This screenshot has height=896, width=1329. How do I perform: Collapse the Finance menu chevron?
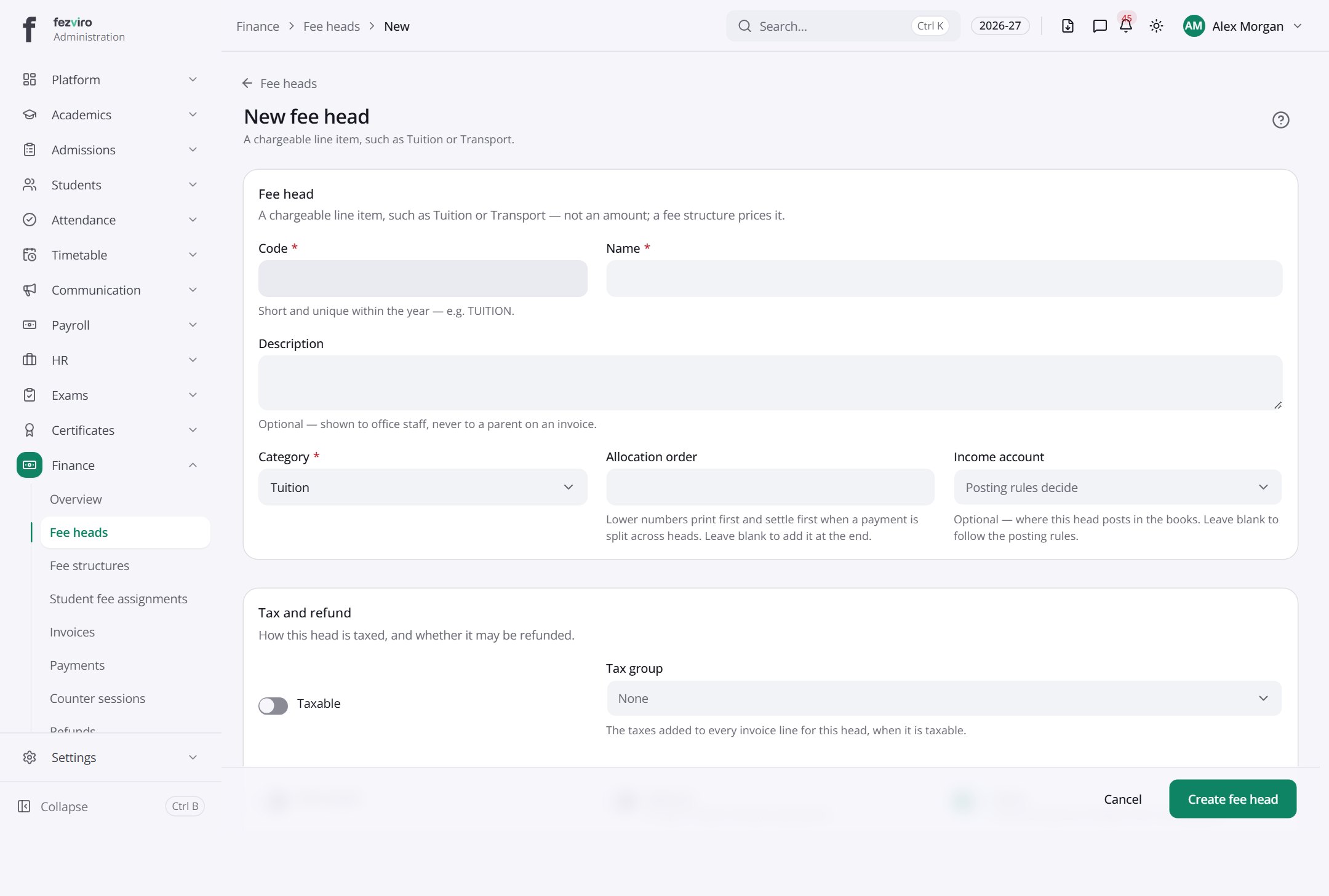tap(193, 465)
